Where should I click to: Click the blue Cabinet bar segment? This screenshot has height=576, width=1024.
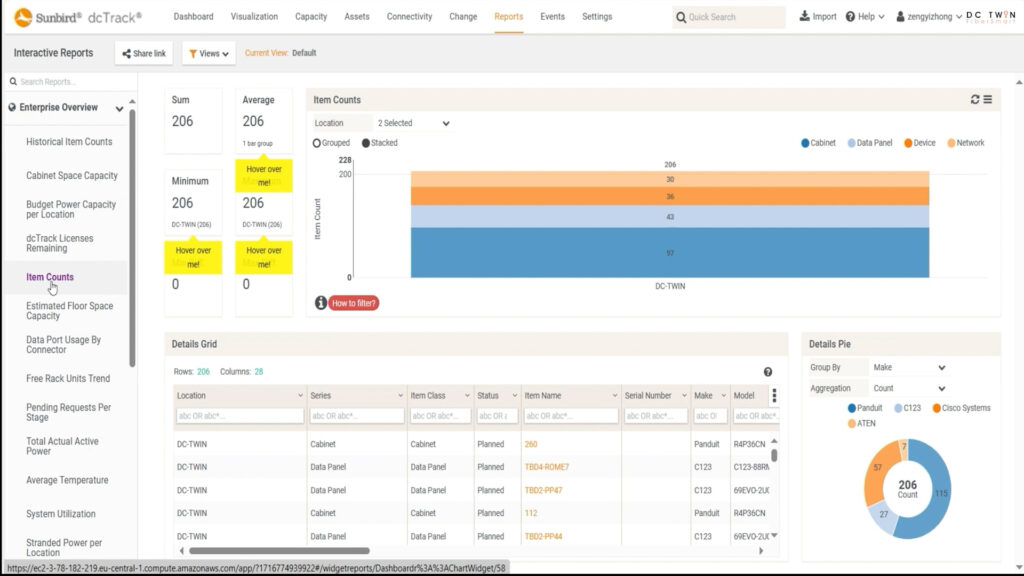[669, 253]
